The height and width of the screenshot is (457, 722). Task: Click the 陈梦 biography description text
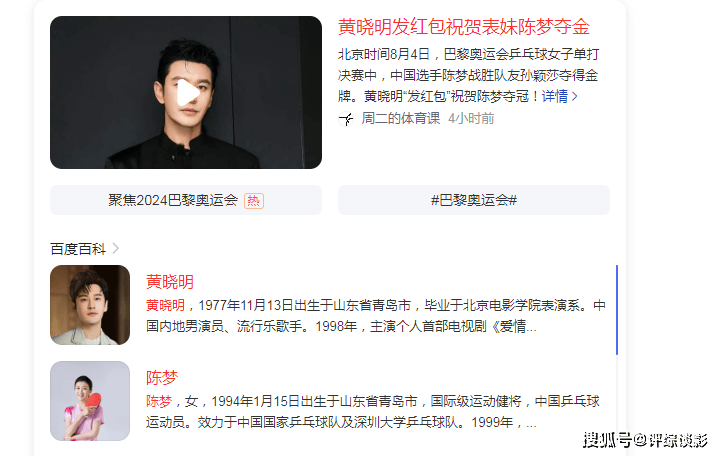click(373, 412)
